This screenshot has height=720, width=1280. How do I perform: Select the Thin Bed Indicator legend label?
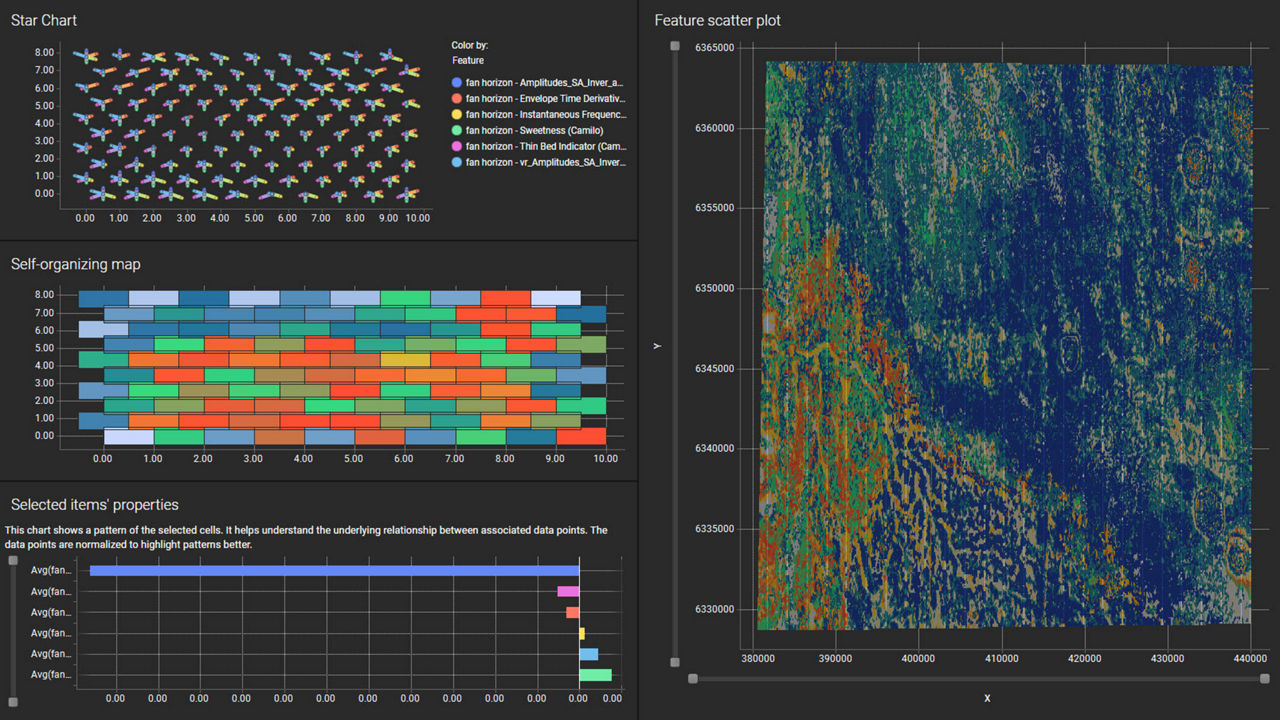tap(545, 146)
